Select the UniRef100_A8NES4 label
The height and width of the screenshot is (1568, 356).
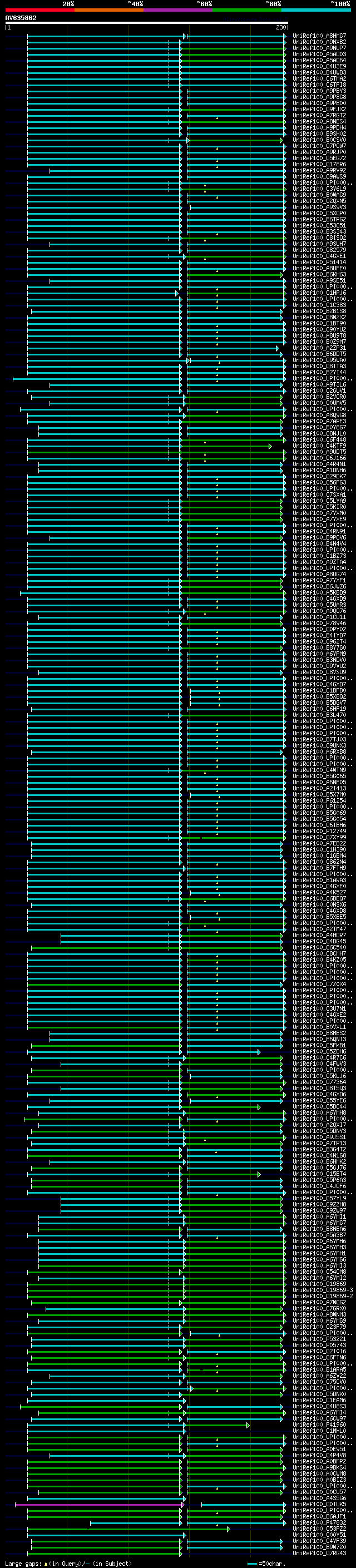319,121
